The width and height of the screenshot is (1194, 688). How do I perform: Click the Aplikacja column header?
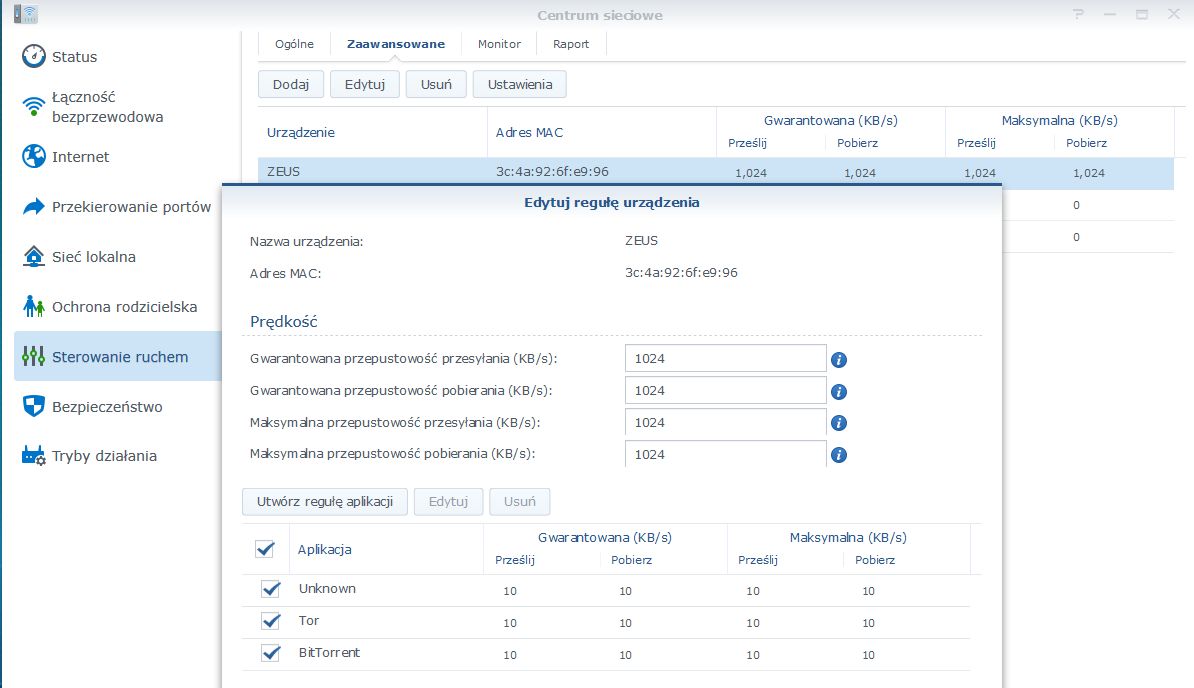(324, 549)
